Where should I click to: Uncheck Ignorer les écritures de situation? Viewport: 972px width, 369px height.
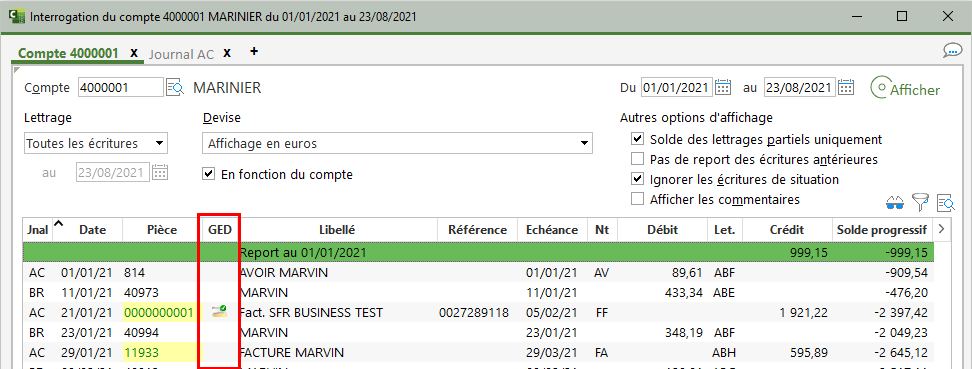pyautogui.click(x=637, y=179)
